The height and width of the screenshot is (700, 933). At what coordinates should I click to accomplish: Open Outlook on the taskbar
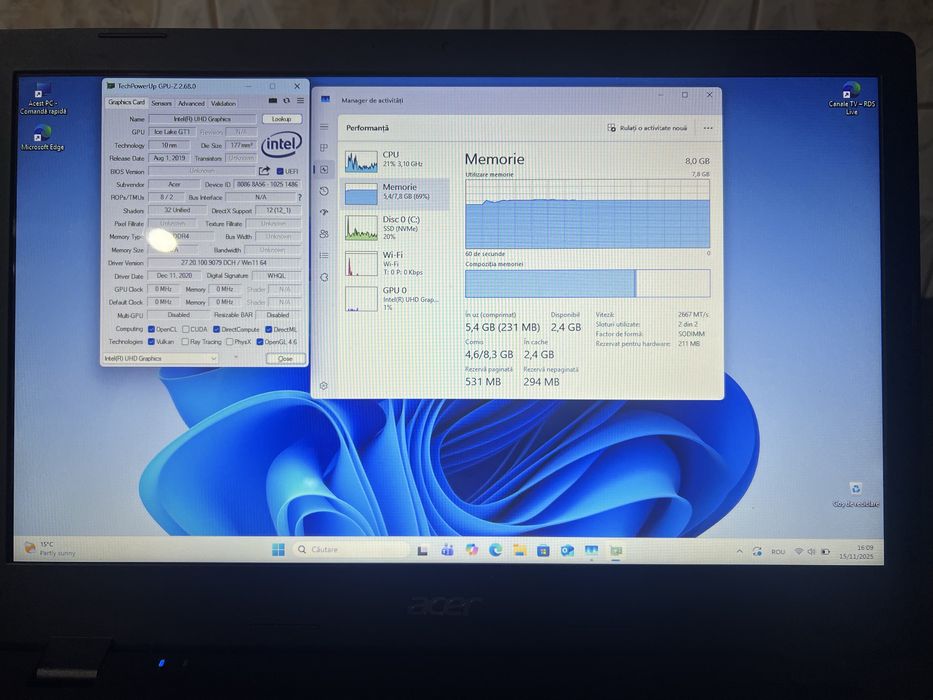pyautogui.click(x=567, y=551)
